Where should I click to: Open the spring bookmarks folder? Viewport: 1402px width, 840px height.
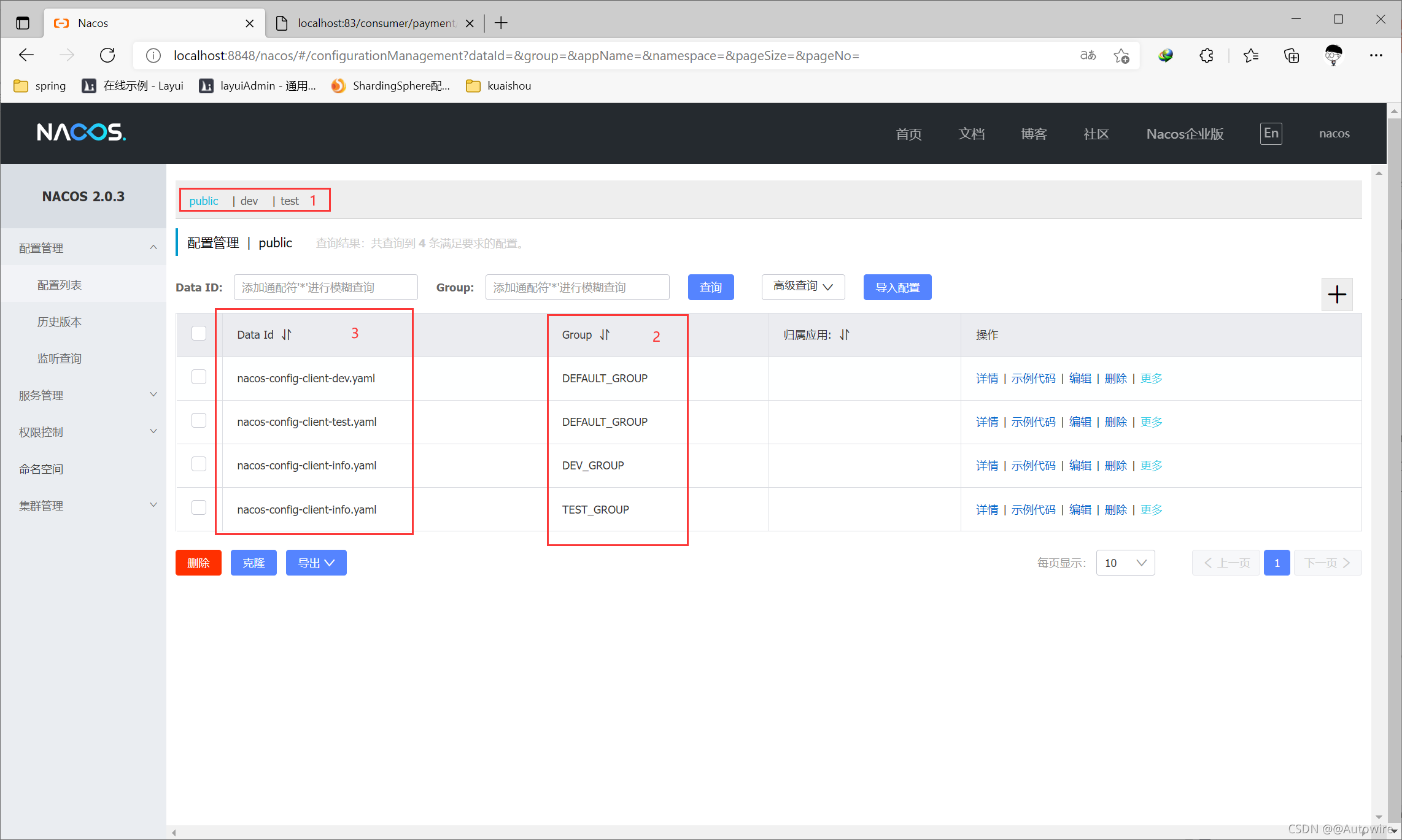pyautogui.click(x=40, y=86)
